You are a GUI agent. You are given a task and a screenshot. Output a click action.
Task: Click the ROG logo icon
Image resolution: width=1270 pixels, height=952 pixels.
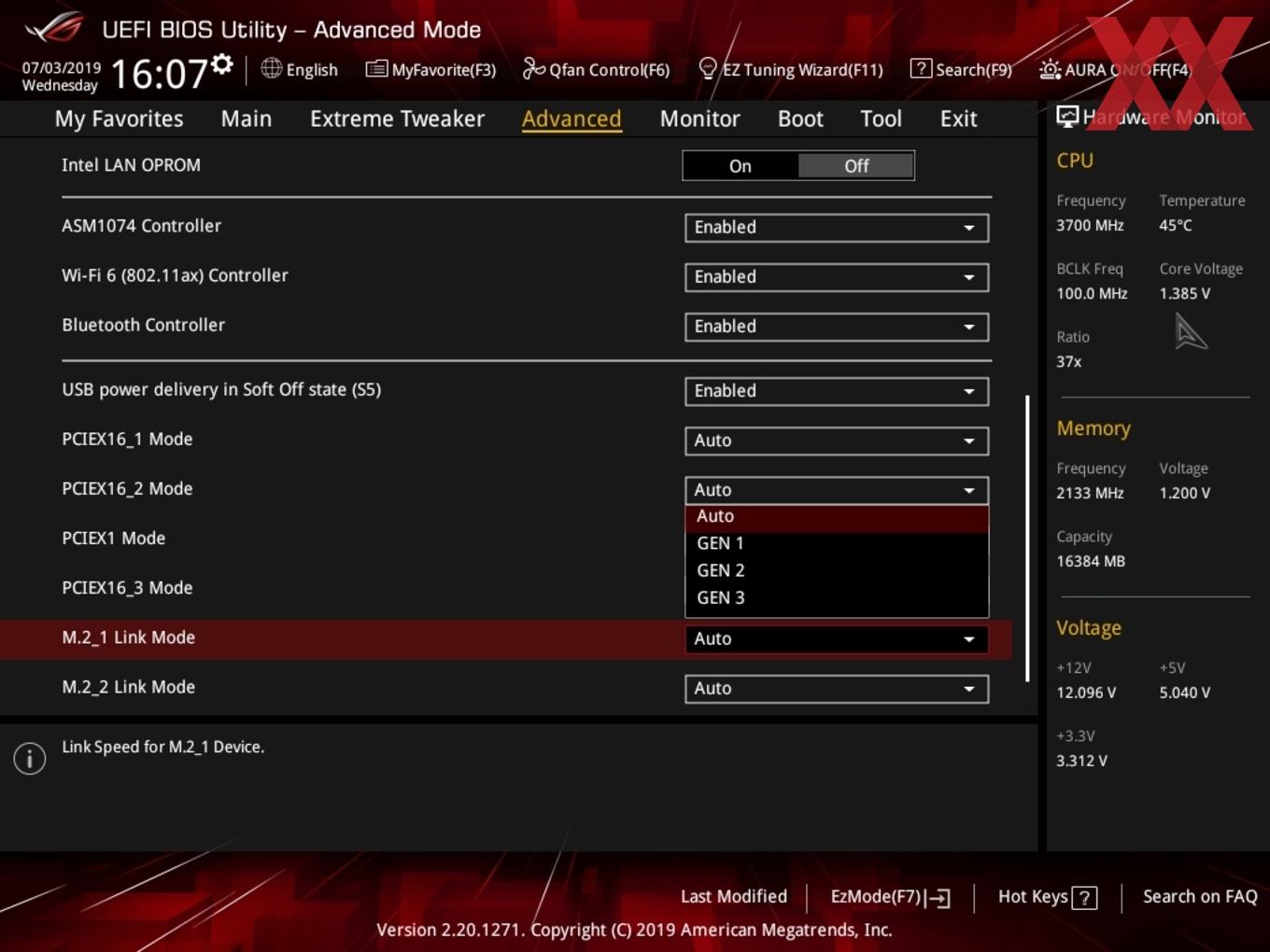[54, 28]
